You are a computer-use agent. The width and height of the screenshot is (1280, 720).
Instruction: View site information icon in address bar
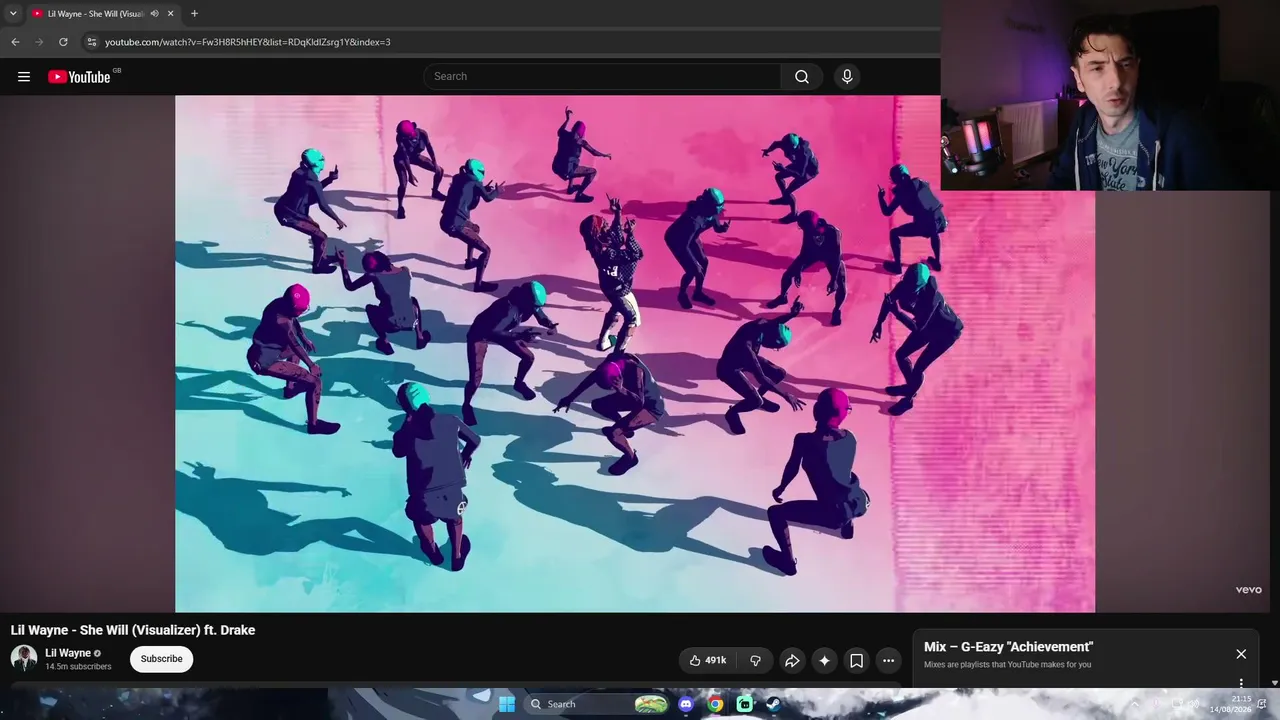(92, 42)
